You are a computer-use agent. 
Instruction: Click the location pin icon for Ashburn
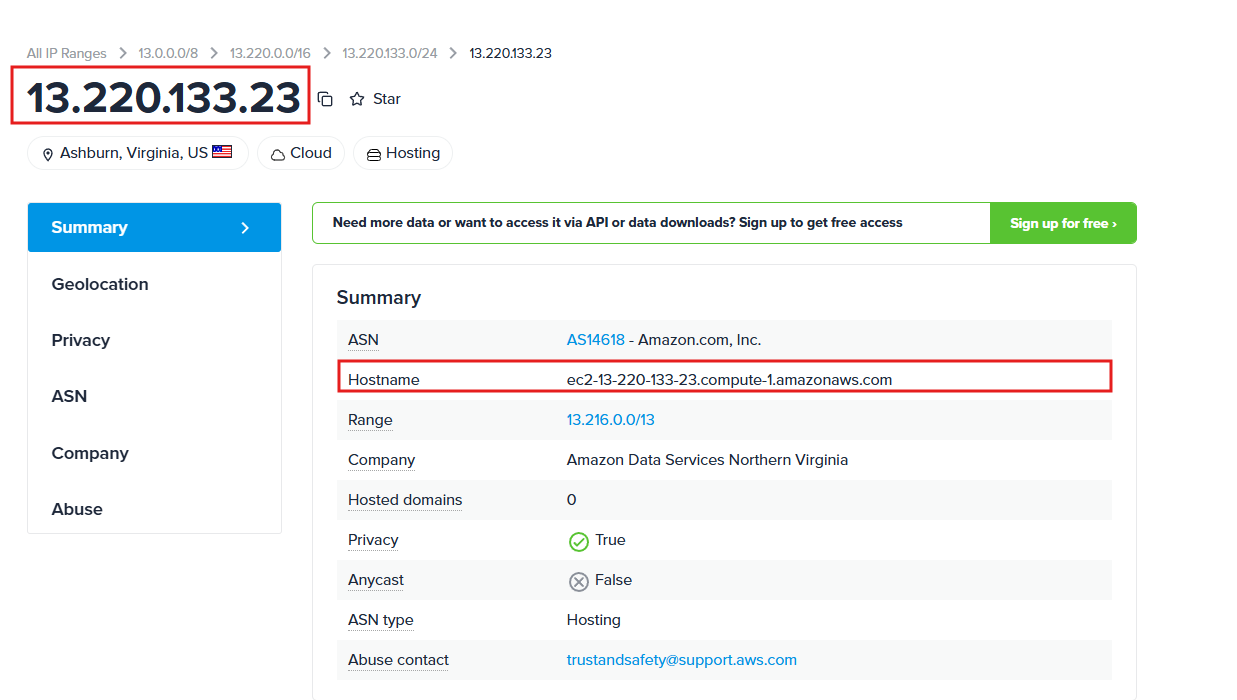[x=47, y=155]
